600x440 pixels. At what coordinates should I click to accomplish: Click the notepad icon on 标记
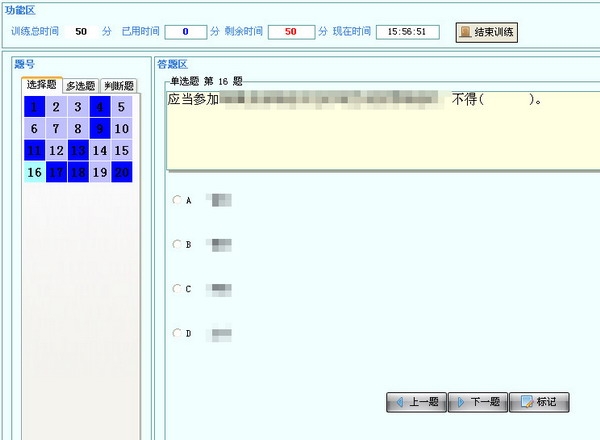tap(527, 401)
